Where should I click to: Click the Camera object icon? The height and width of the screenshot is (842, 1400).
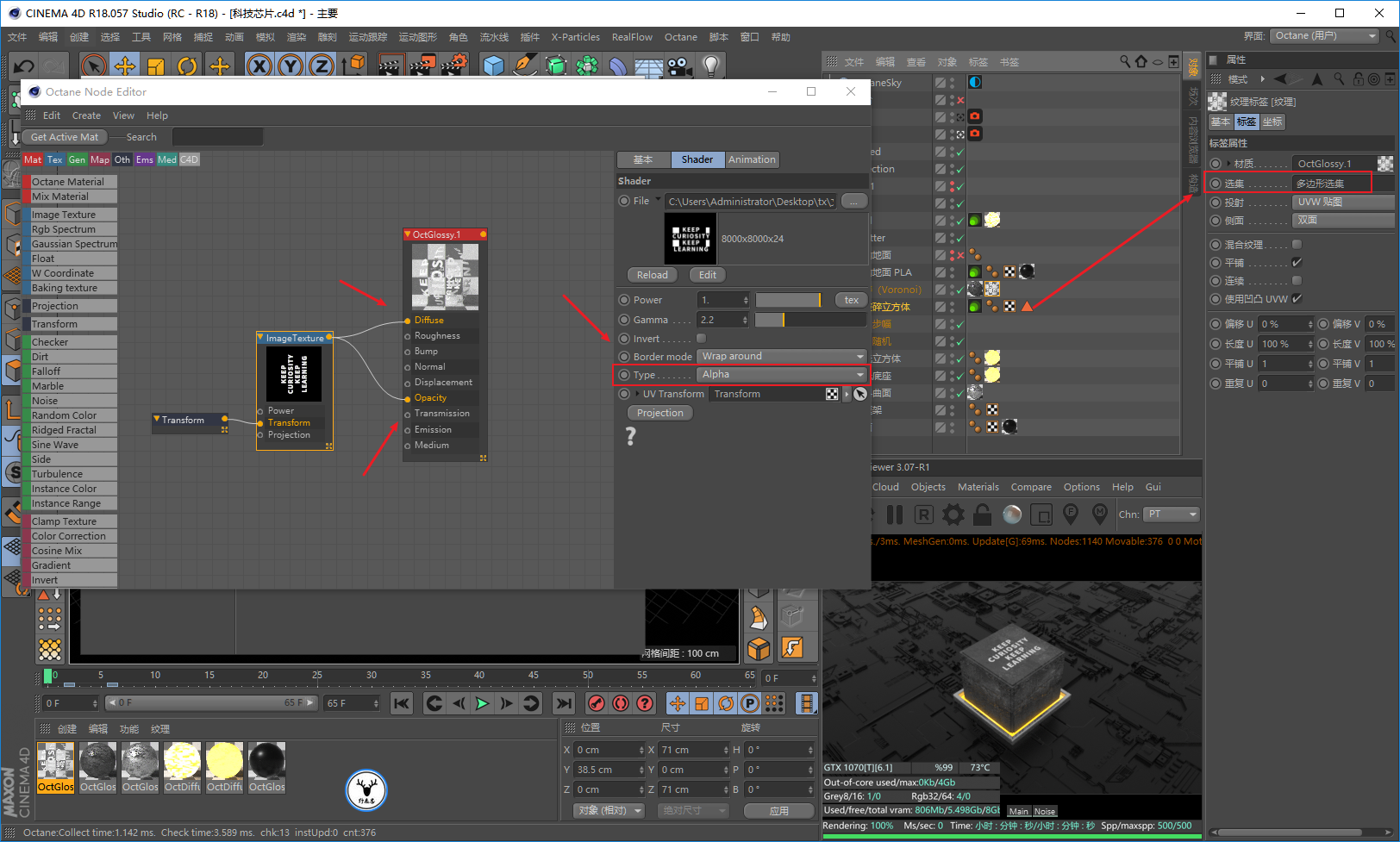[x=679, y=66]
